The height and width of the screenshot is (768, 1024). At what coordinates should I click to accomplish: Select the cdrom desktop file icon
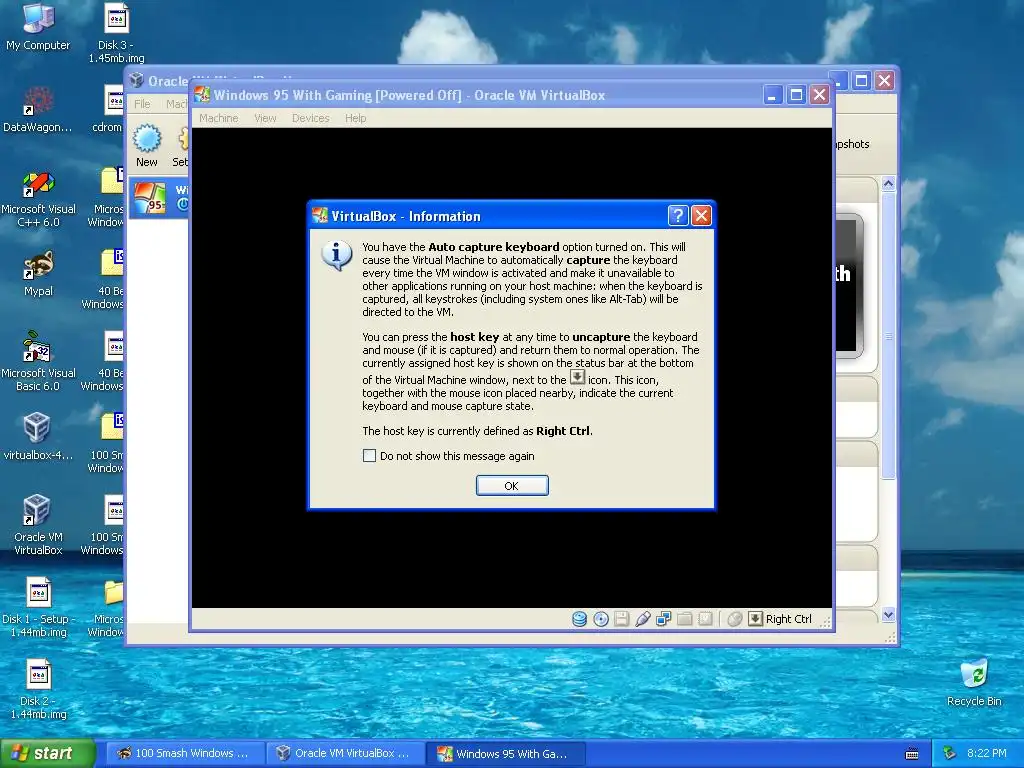coord(108,109)
